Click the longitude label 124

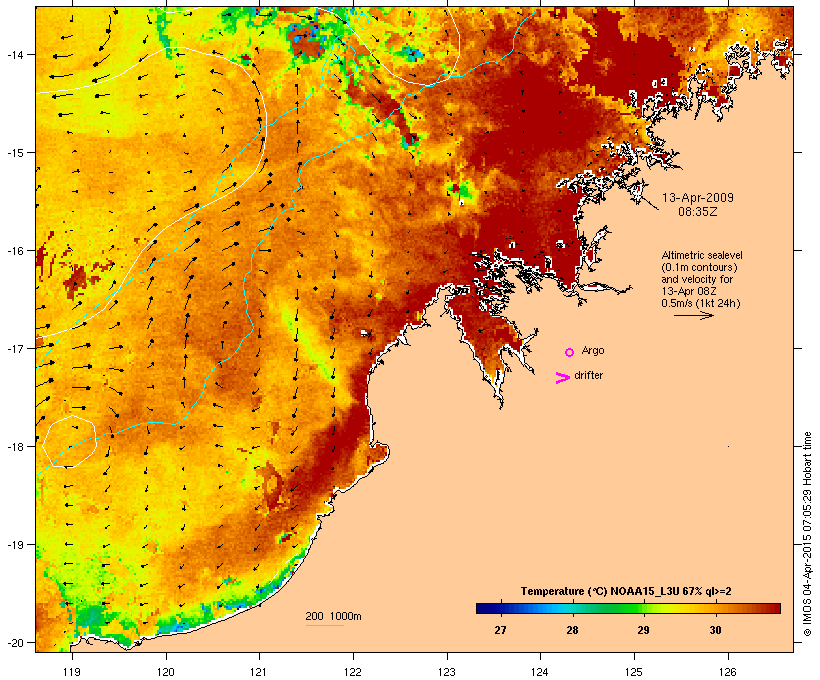coord(540,672)
